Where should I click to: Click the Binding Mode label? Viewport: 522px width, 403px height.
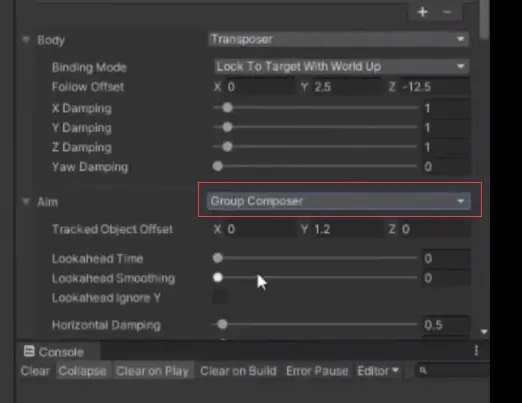click(x=89, y=67)
